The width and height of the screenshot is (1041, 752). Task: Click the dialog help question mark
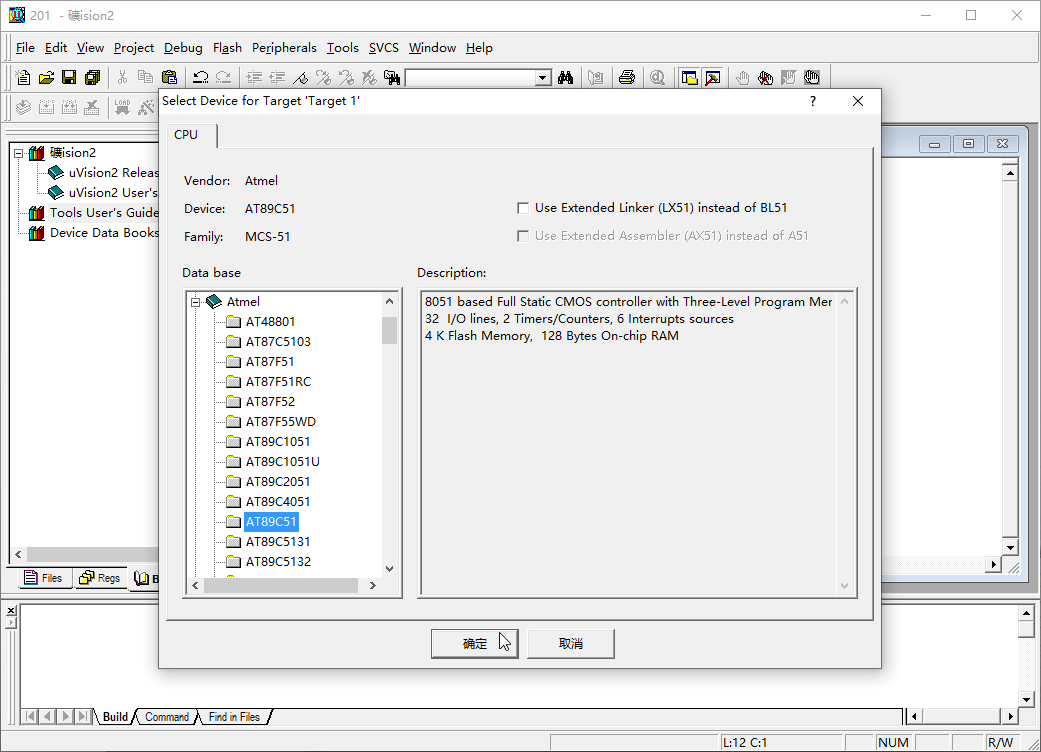tap(813, 101)
